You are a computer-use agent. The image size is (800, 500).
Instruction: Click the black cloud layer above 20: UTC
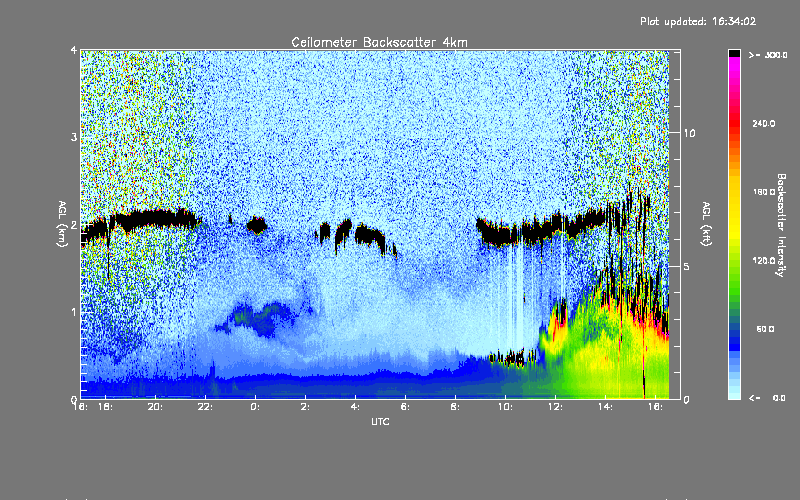point(153,219)
